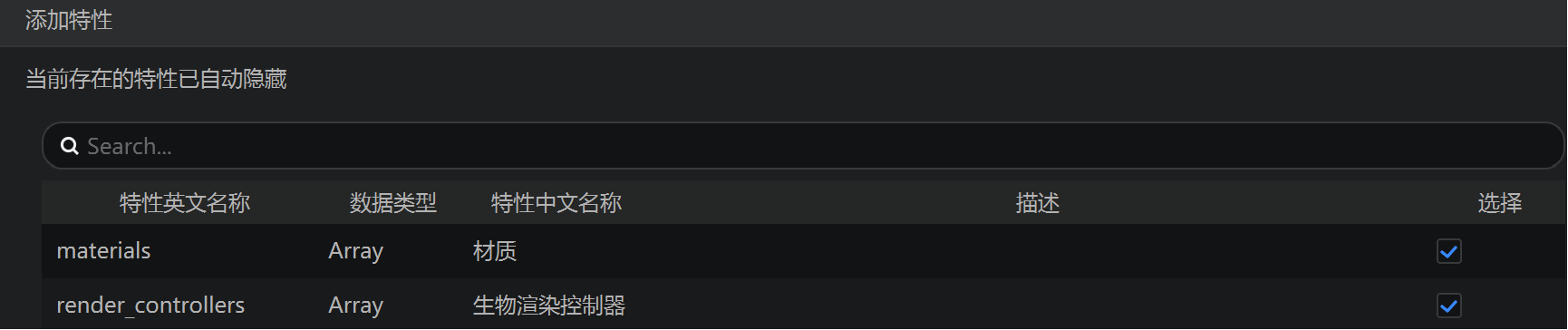1568x330 pixels.
Task: Click the 材质 Chinese name cell
Action: coord(495,251)
